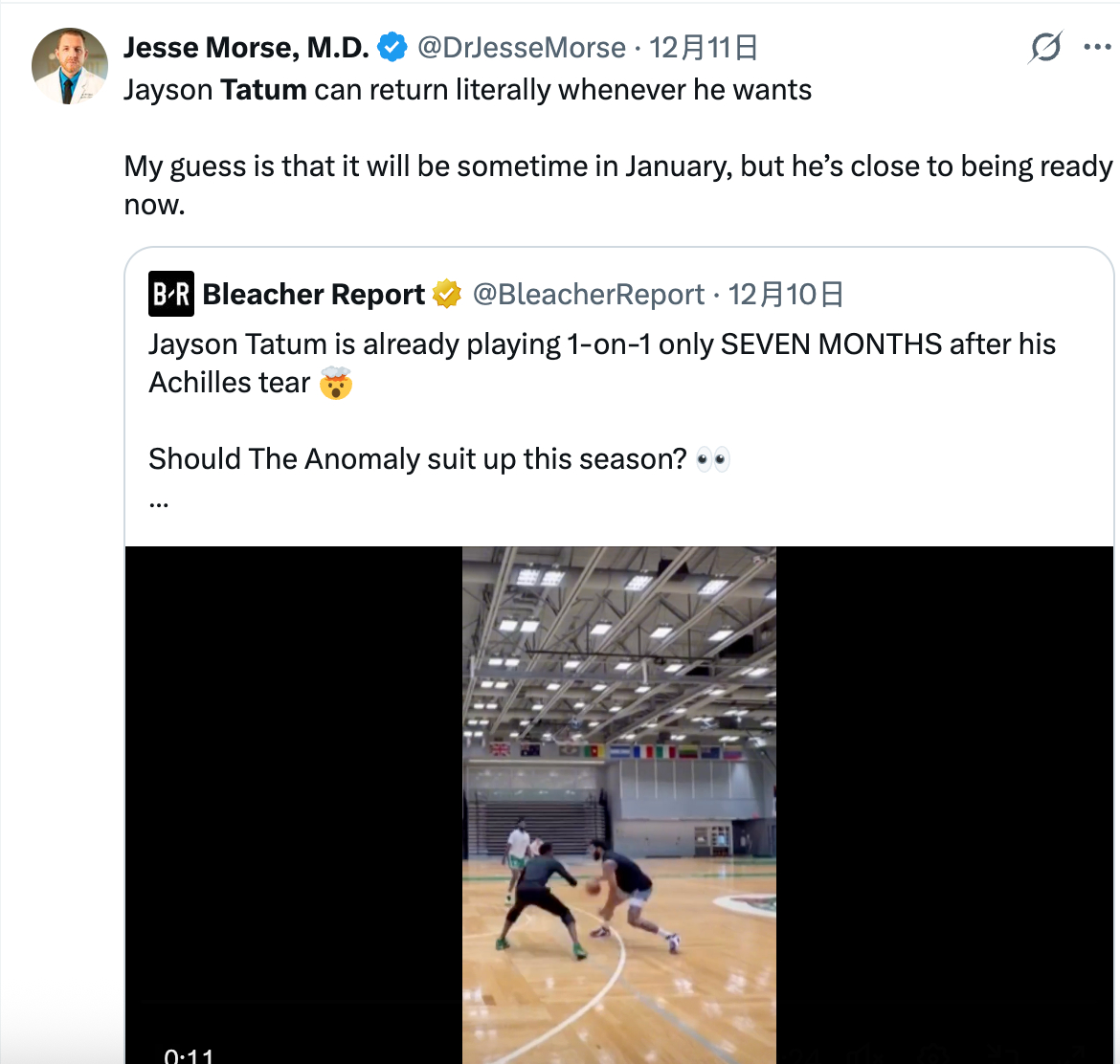1120x1064 pixels.
Task: Expand the quoted tweet's truncated text ellipsis
Action: 159,499
